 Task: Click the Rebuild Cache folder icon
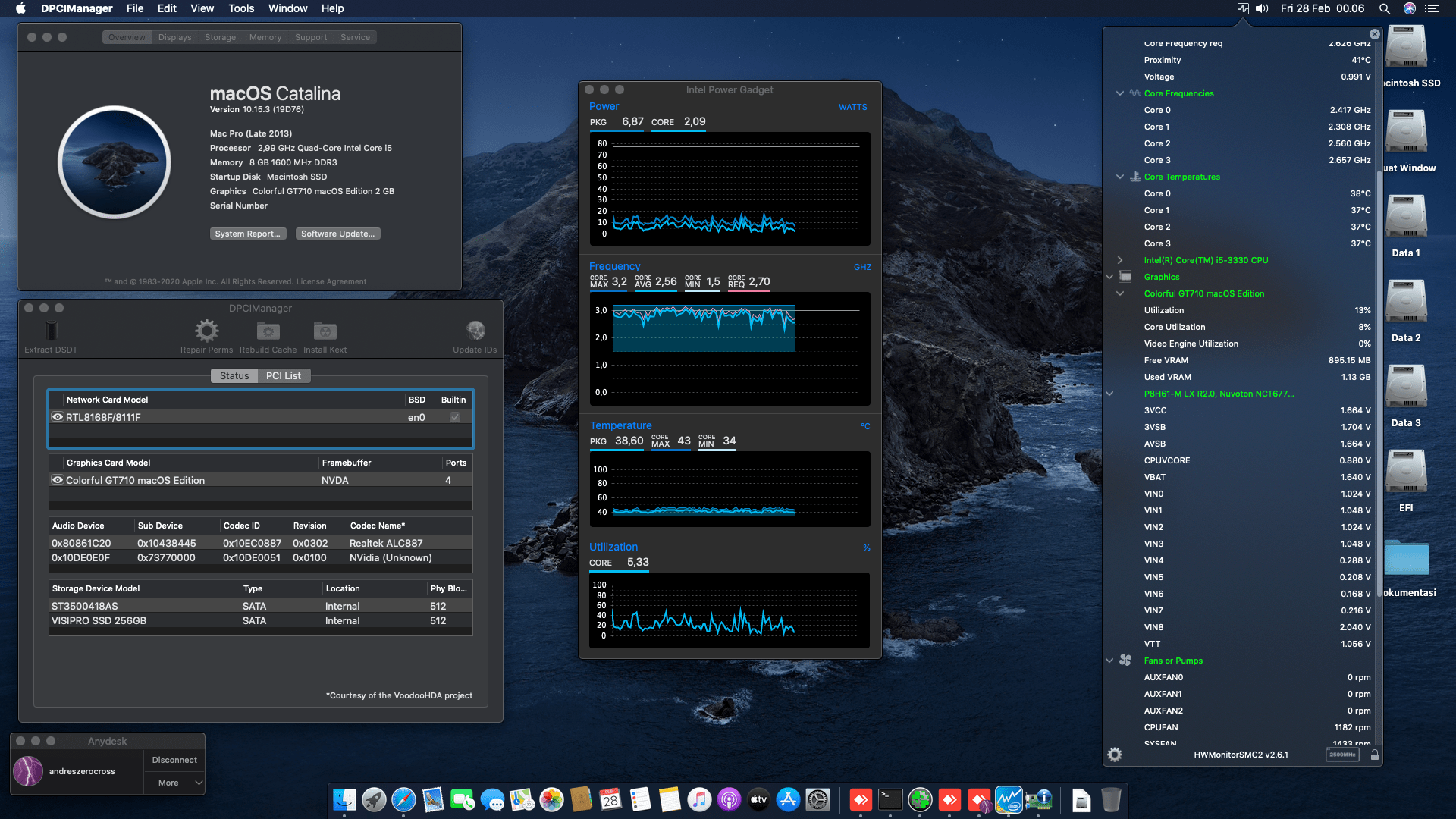(x=268, y=331)
